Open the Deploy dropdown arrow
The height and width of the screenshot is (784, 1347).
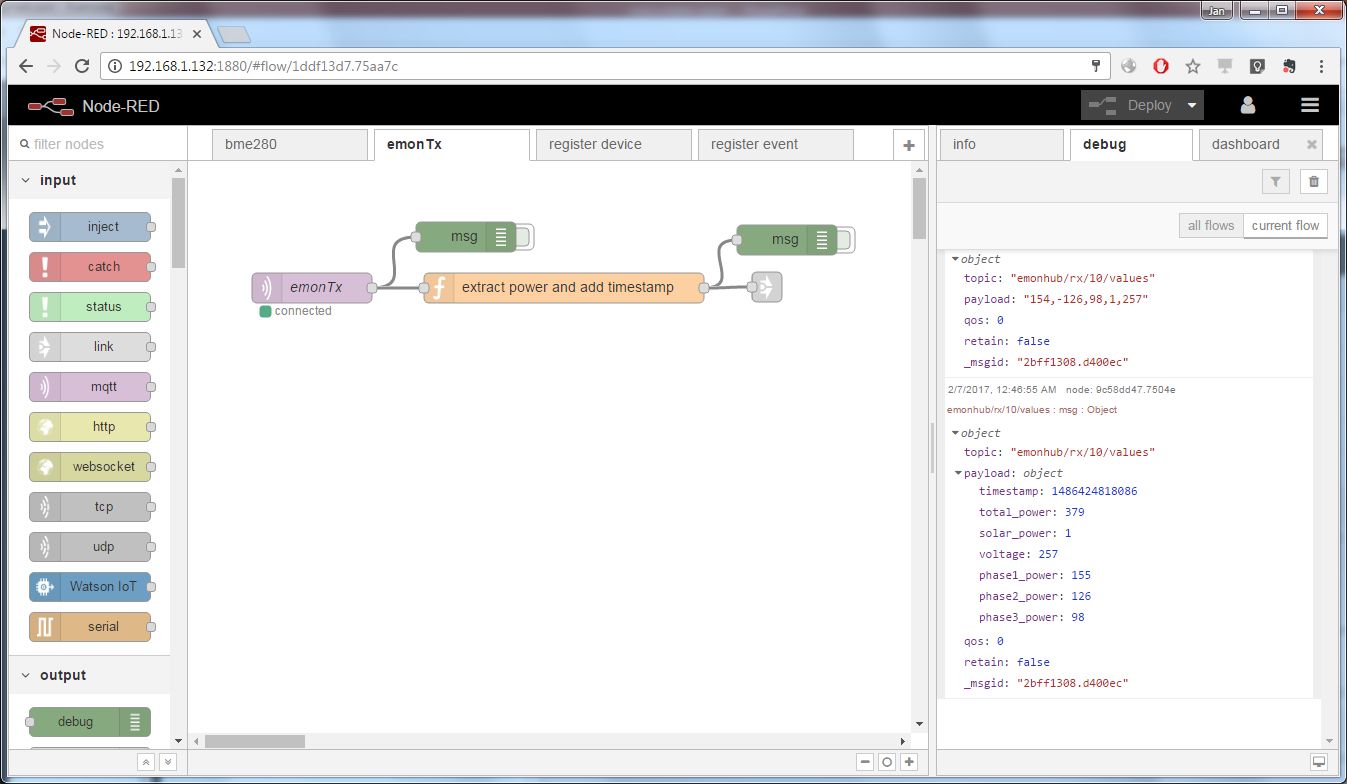coord(1192,105)
